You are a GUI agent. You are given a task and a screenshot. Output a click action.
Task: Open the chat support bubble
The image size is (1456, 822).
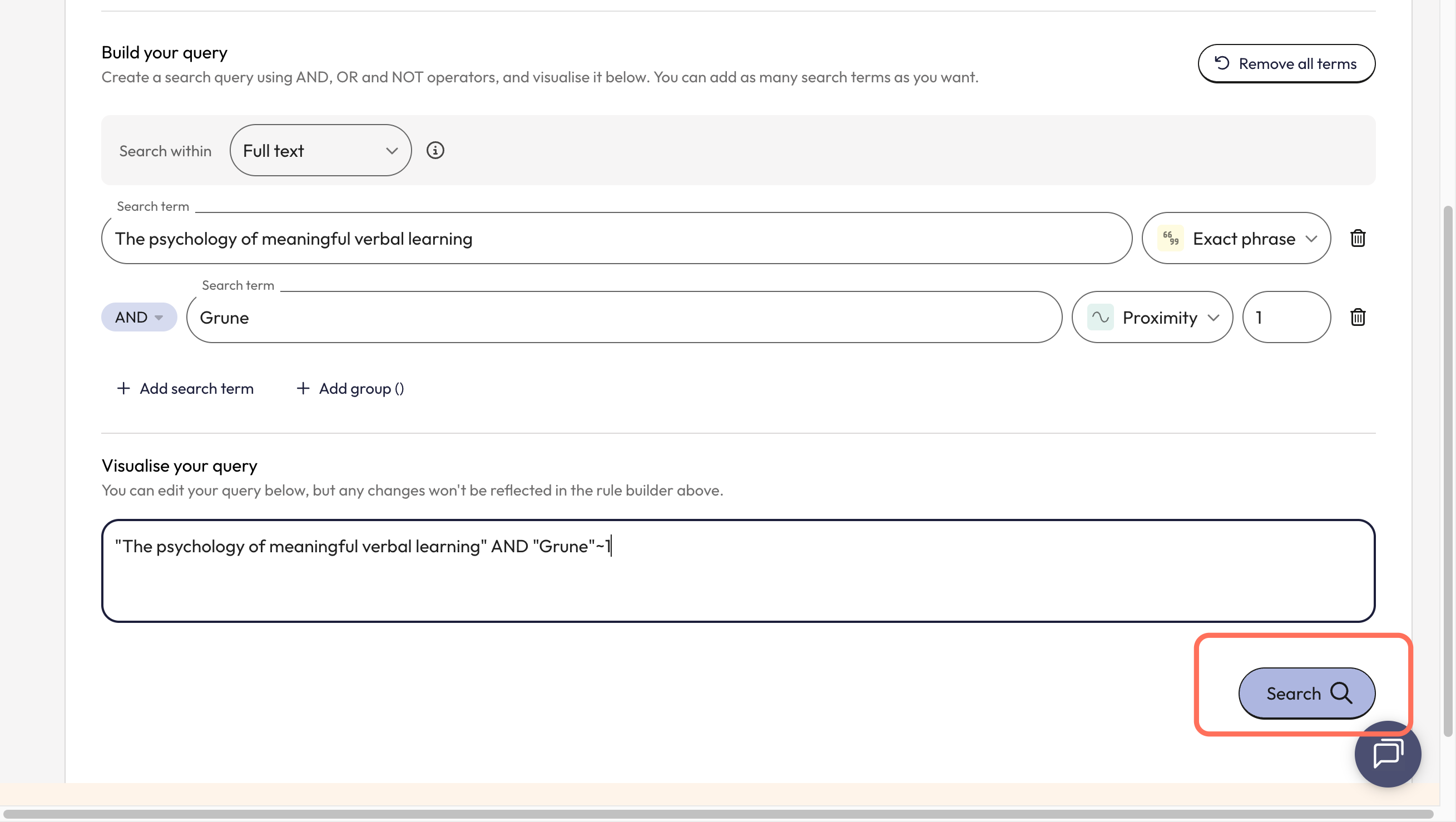(x=1387, y=754)
